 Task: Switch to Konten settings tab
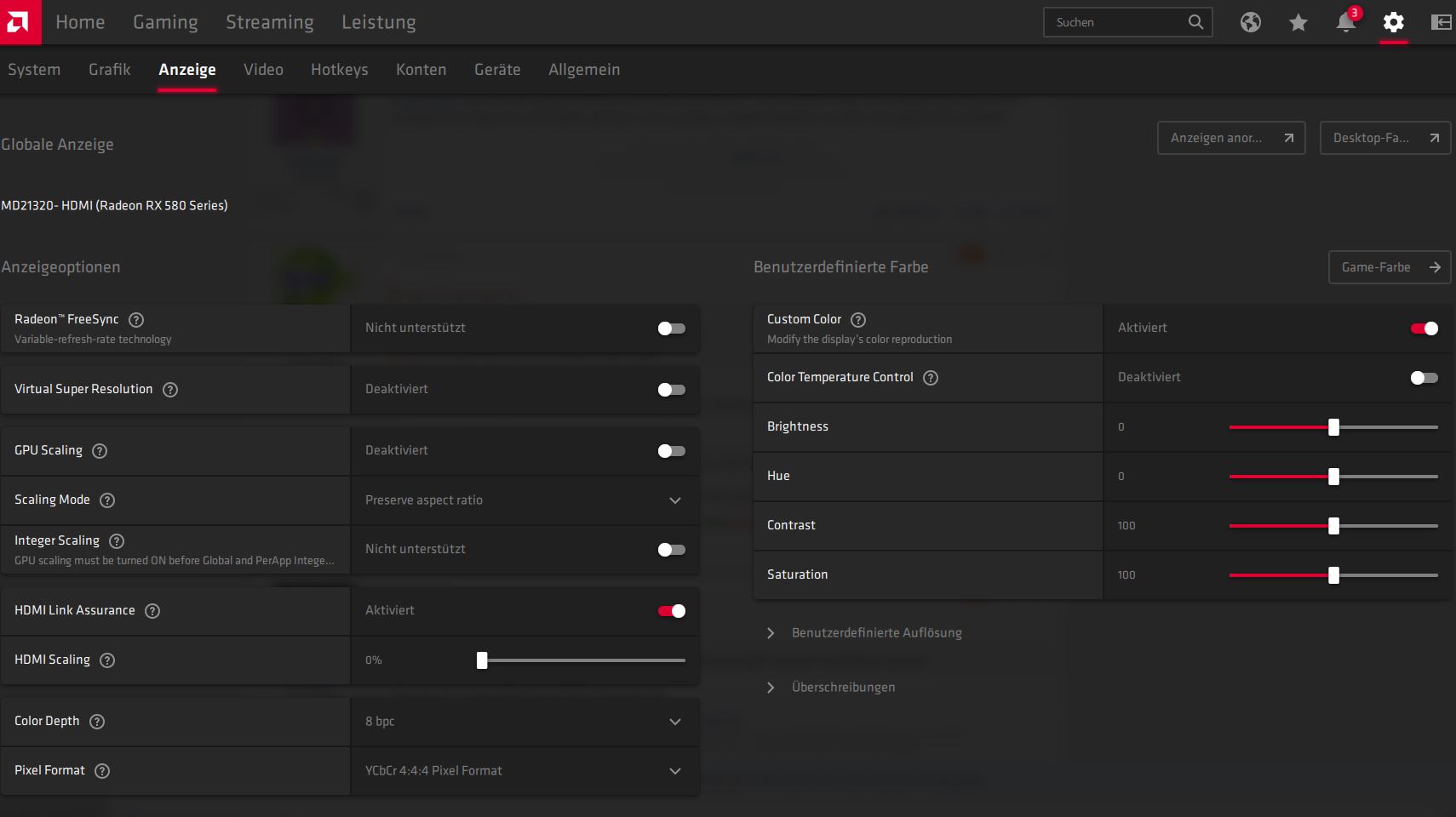pos(421,70)
